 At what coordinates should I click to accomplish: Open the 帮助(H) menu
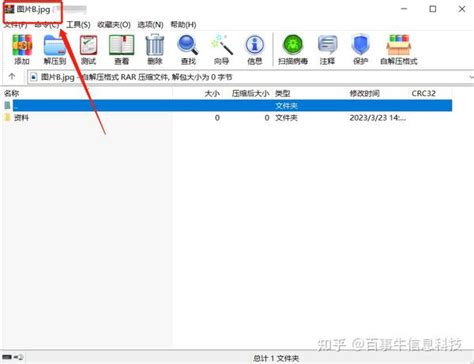183,25
